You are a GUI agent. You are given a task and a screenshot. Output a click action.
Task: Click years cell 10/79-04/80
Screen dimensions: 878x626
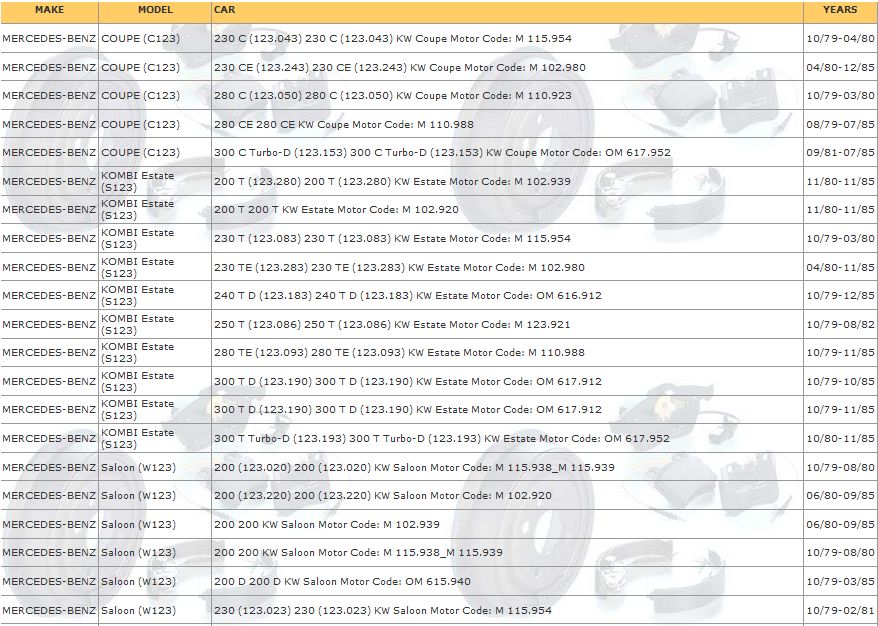click(840, 39)
